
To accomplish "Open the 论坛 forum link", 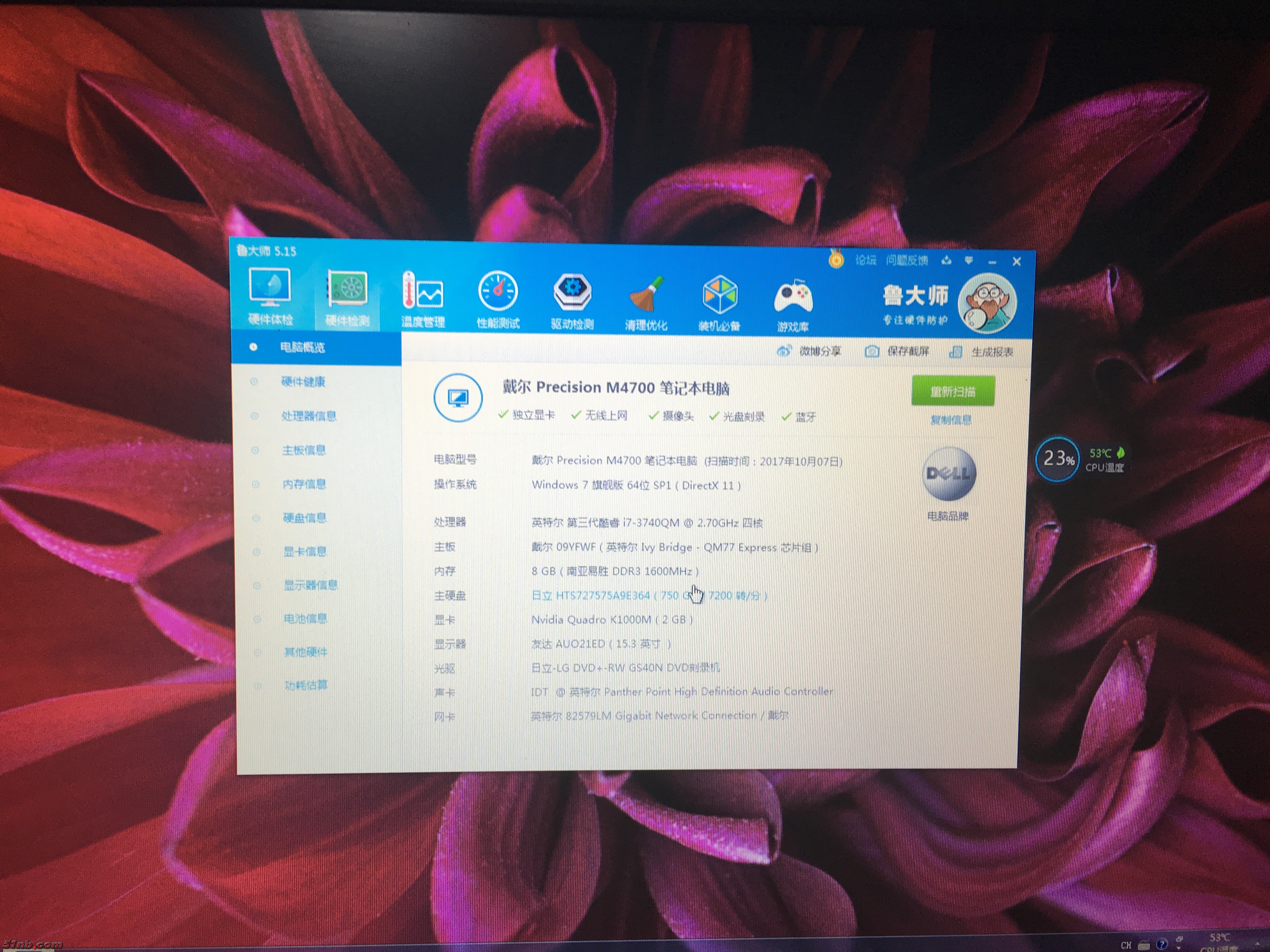I will (865, 260).
